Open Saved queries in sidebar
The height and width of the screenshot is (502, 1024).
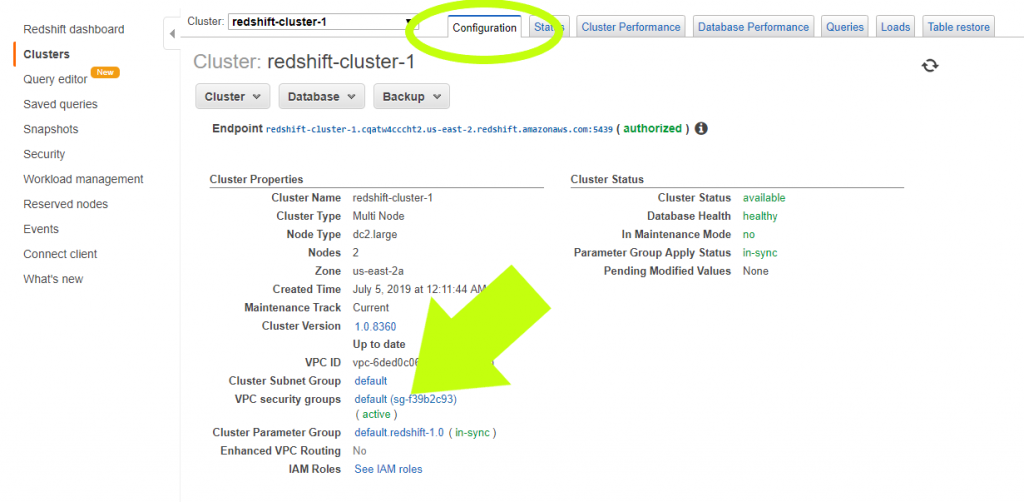60,104
